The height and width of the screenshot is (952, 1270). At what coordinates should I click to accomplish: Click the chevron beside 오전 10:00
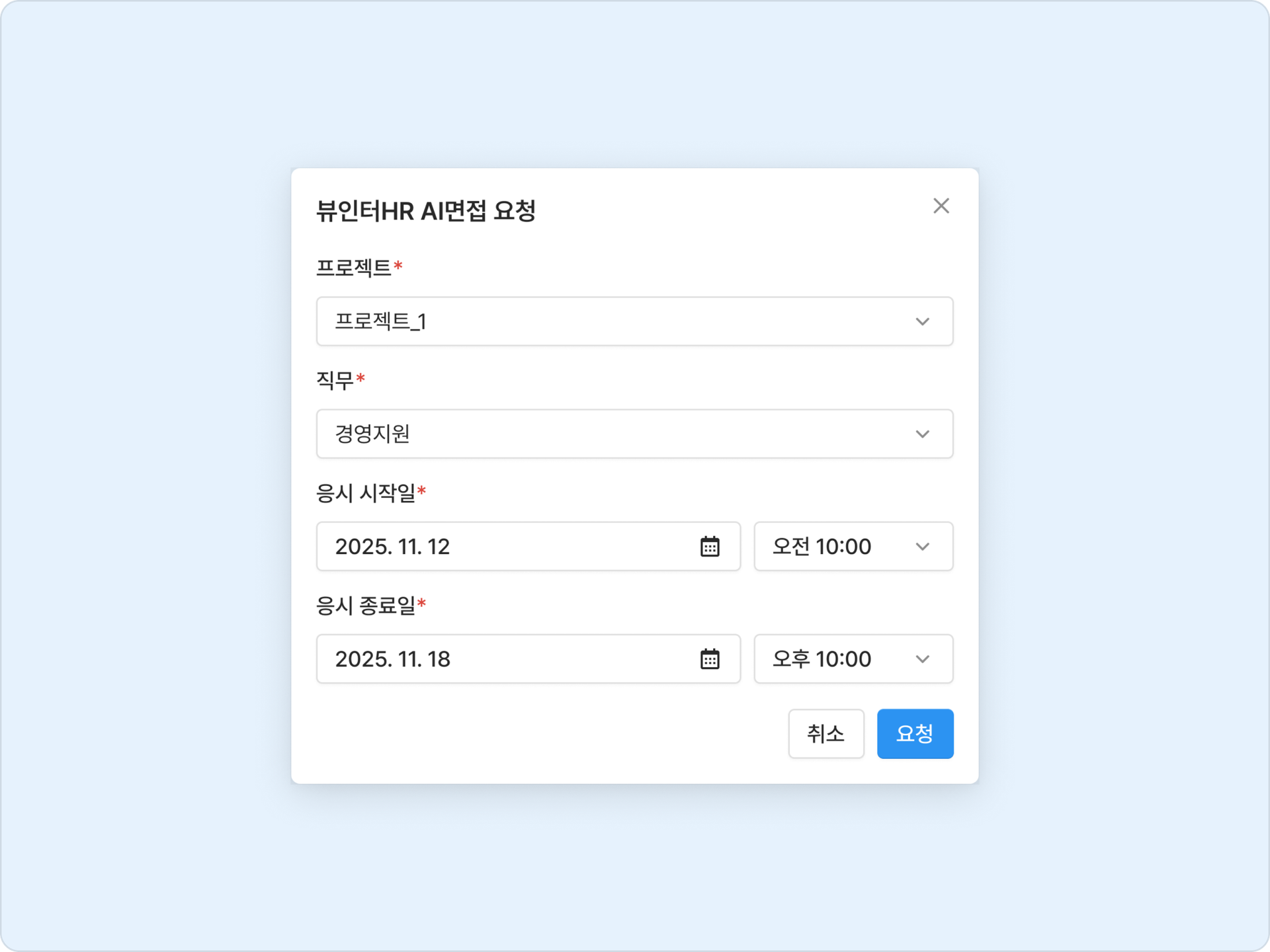[x=922, y=547]
